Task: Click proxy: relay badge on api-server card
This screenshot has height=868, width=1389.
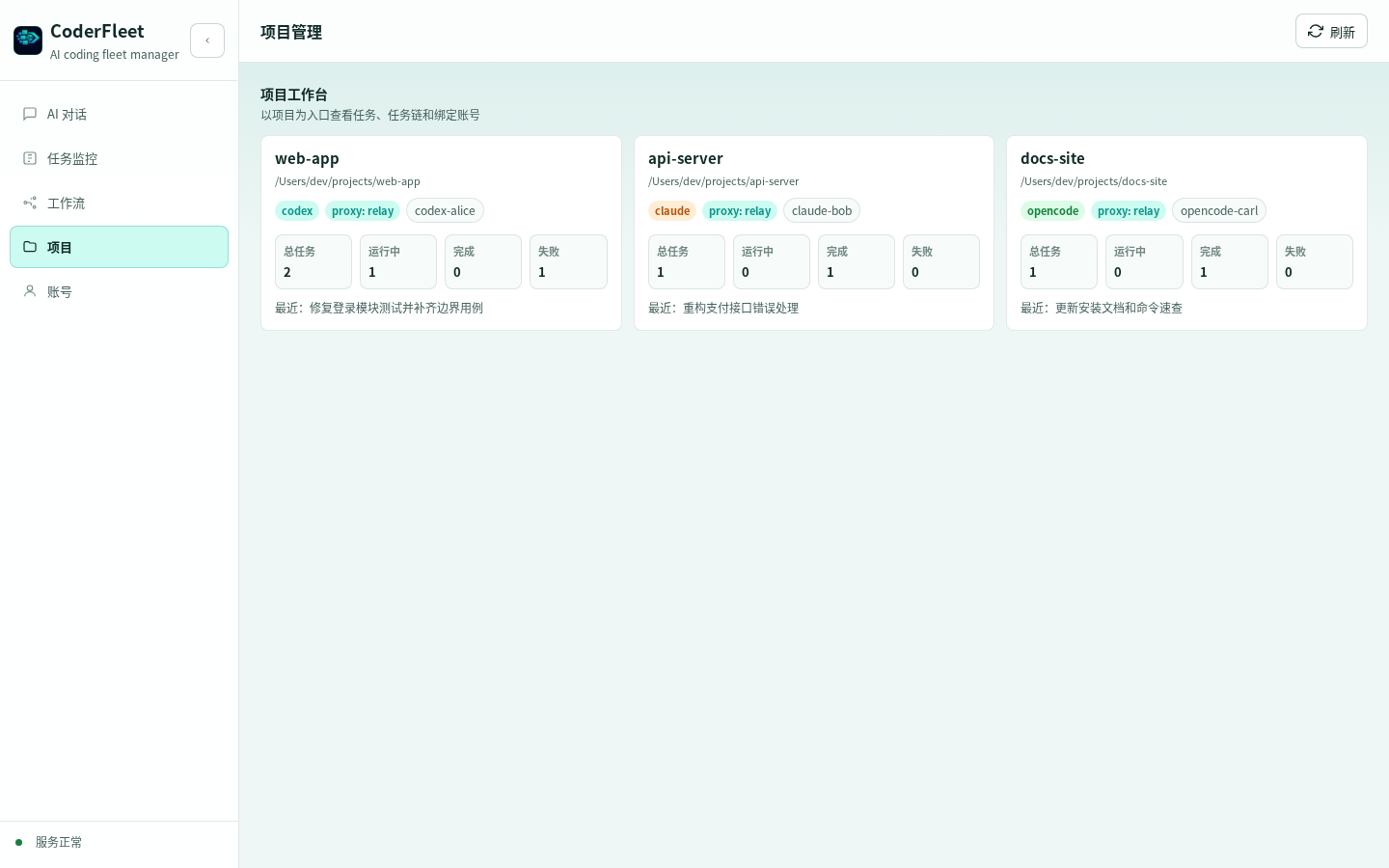Action: 740,210
